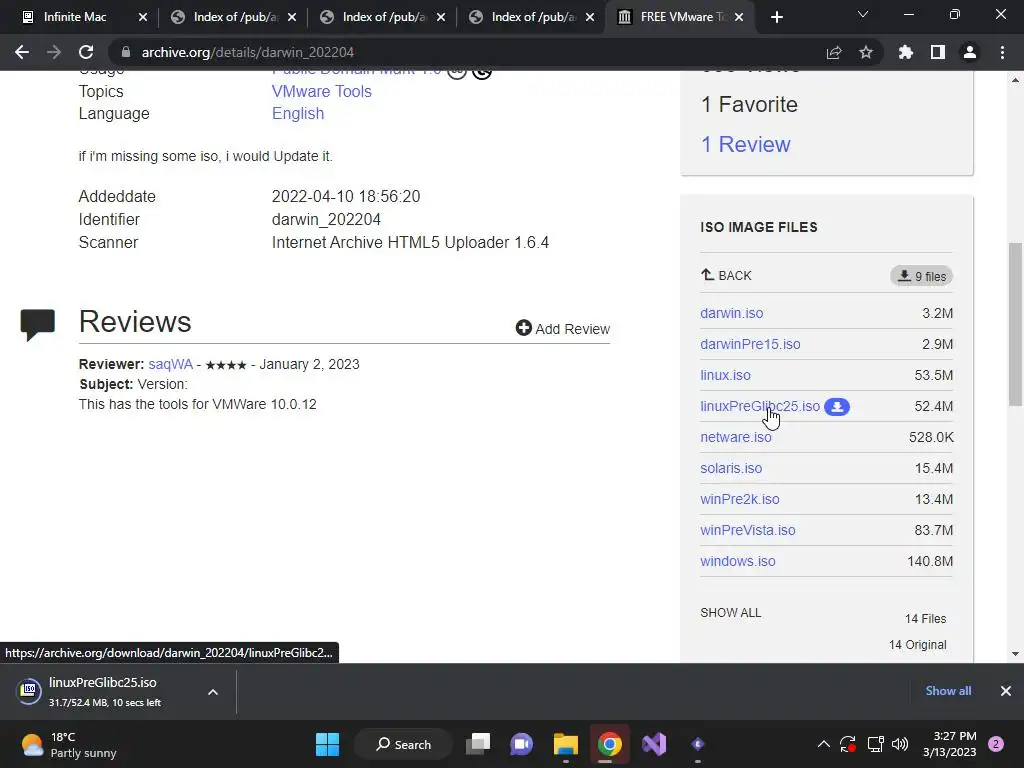Launch the Teams Chat taskbar icon
This screenshot has width=1024, height=768.
click(521, 744)
